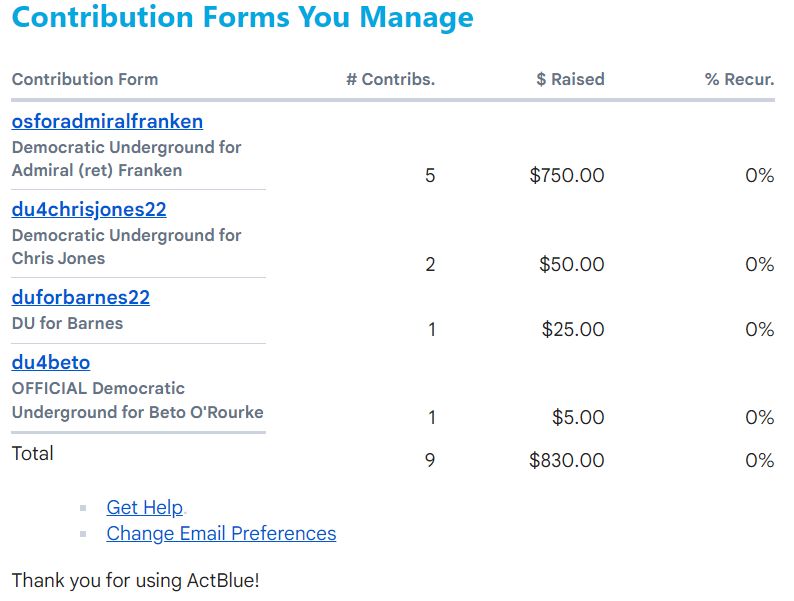Viewport: 794px width, 601px height.
Task: Click the 'Democratic Underground for Chris Jones' description
Action: [126, 247]
